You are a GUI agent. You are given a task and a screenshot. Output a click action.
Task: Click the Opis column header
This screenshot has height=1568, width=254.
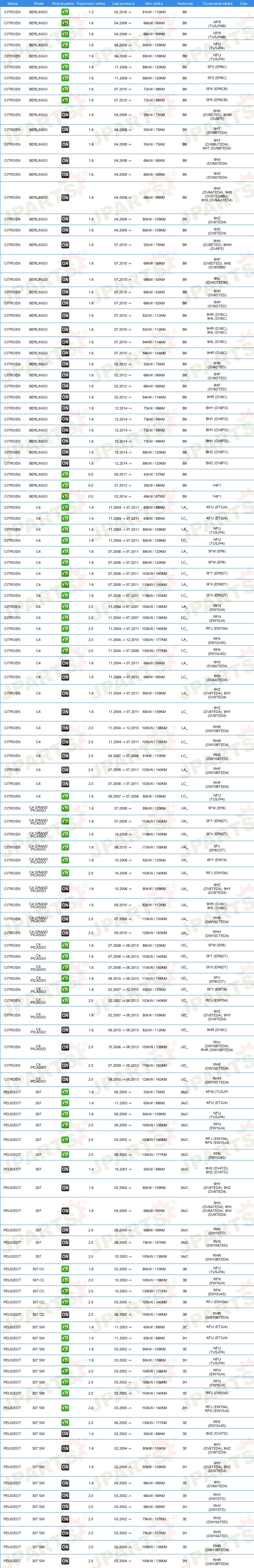pyautogui.click(x=244, y=3)
